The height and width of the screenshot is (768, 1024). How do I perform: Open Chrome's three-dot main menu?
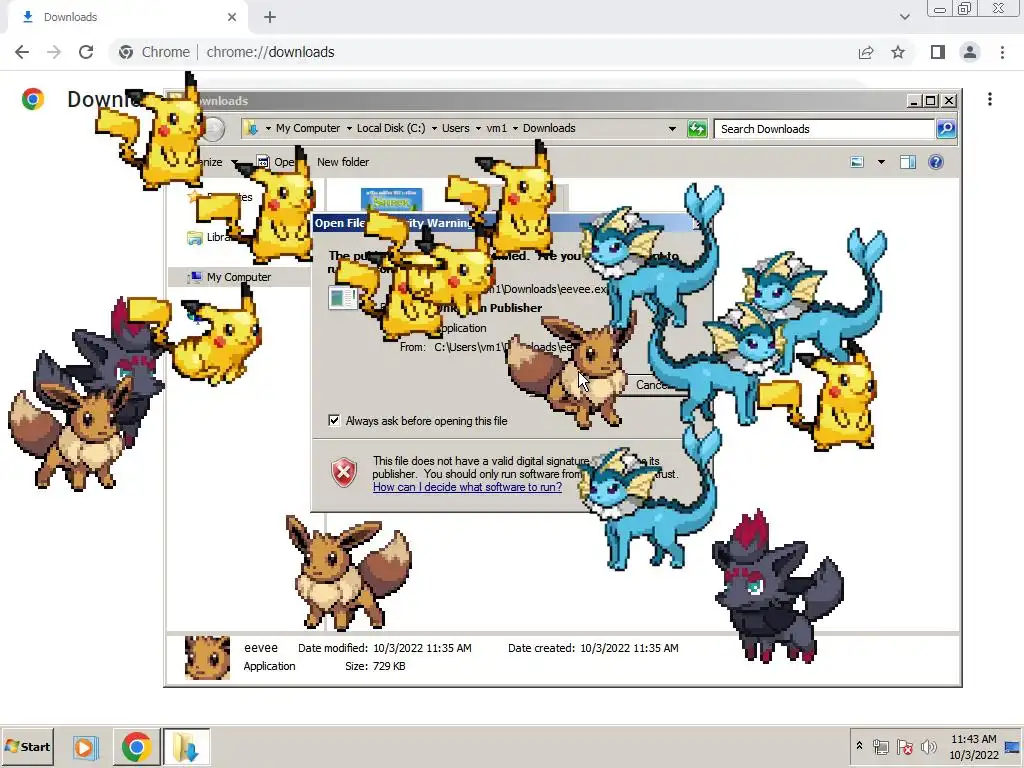coord(1002,52)
